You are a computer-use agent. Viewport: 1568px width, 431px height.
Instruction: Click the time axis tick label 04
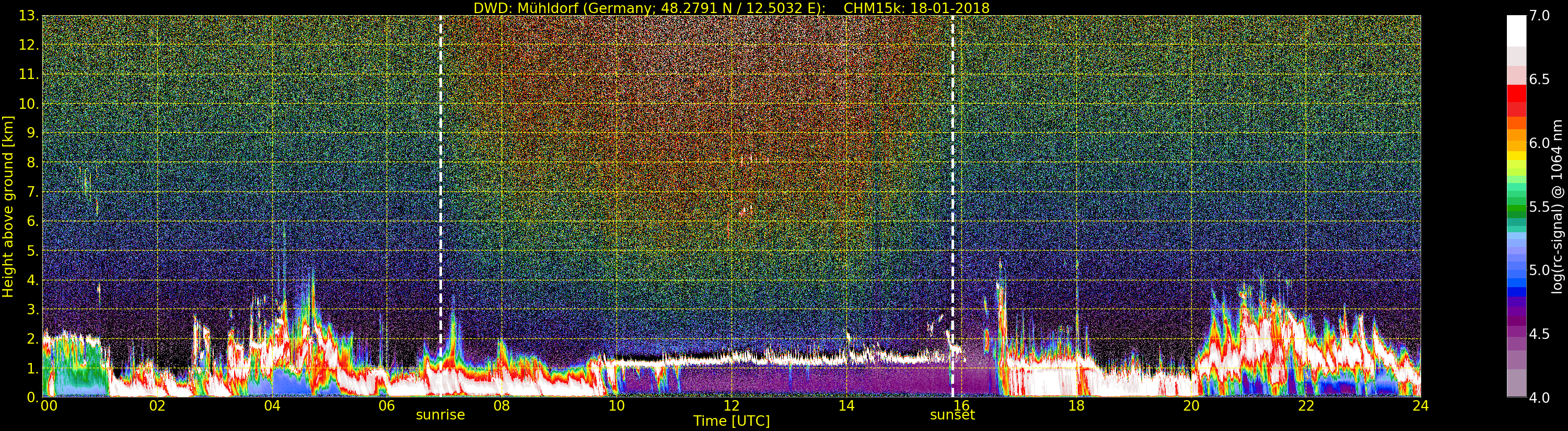tap(272, 405)
